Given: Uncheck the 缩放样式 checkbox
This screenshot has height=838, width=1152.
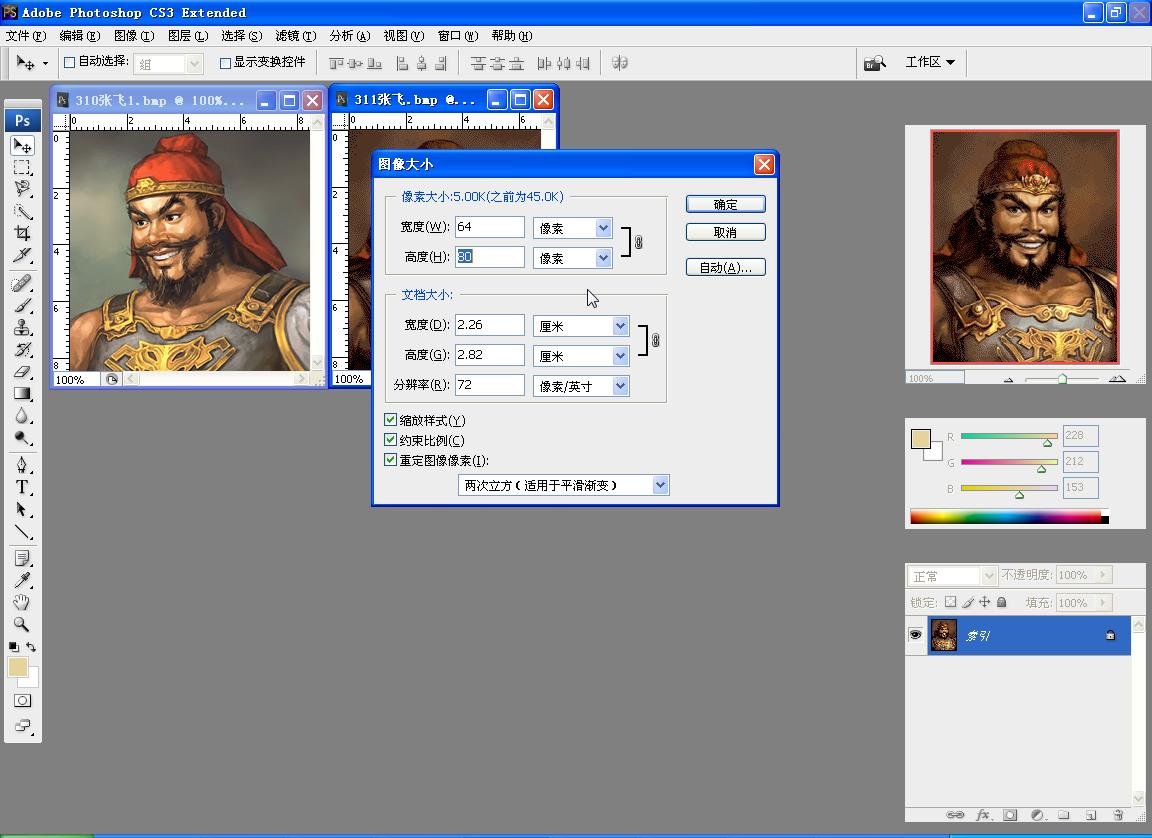Looking at the screenshot, I should click(391, 420).
